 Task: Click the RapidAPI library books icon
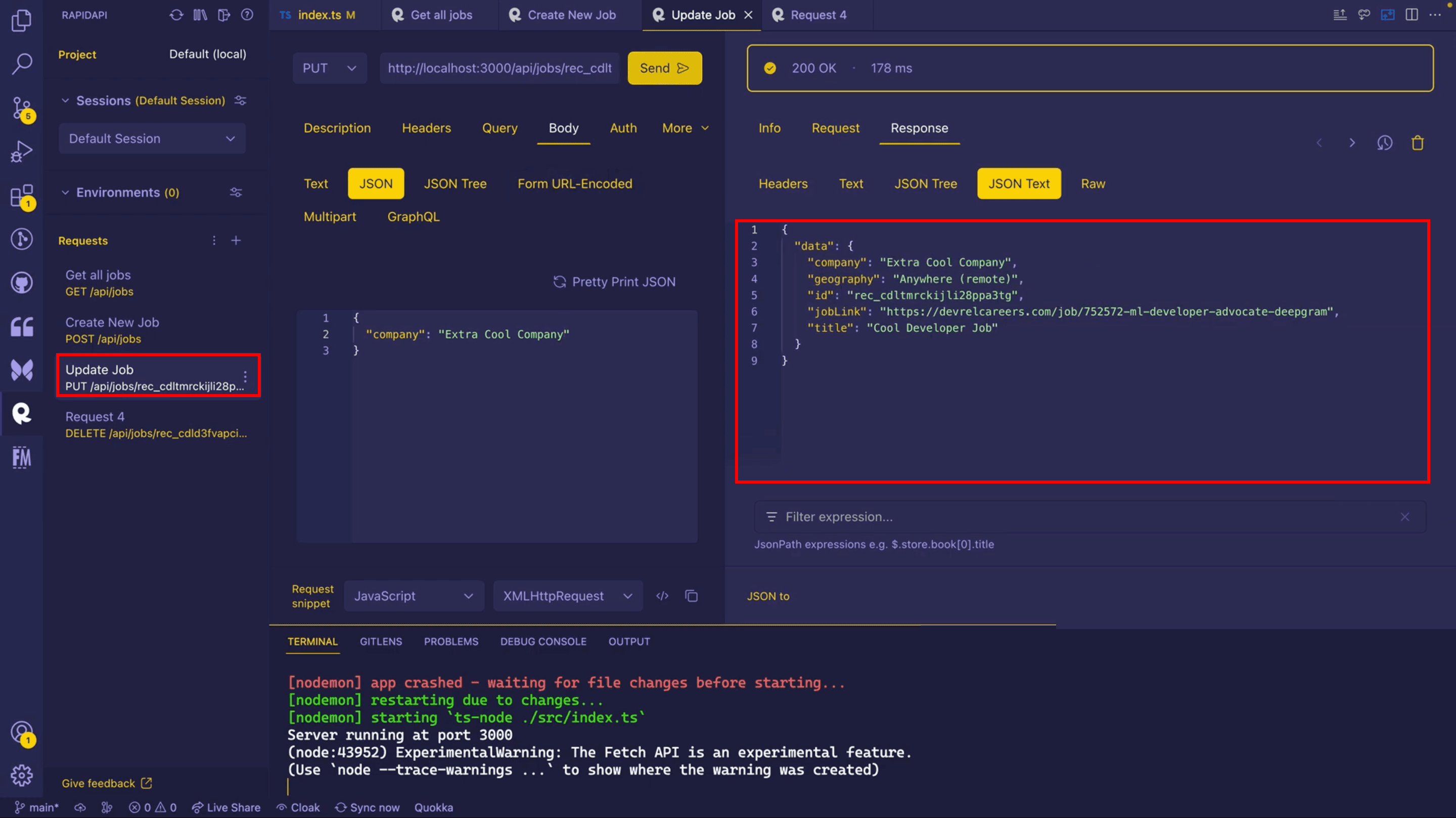click(x=200, y=15)
